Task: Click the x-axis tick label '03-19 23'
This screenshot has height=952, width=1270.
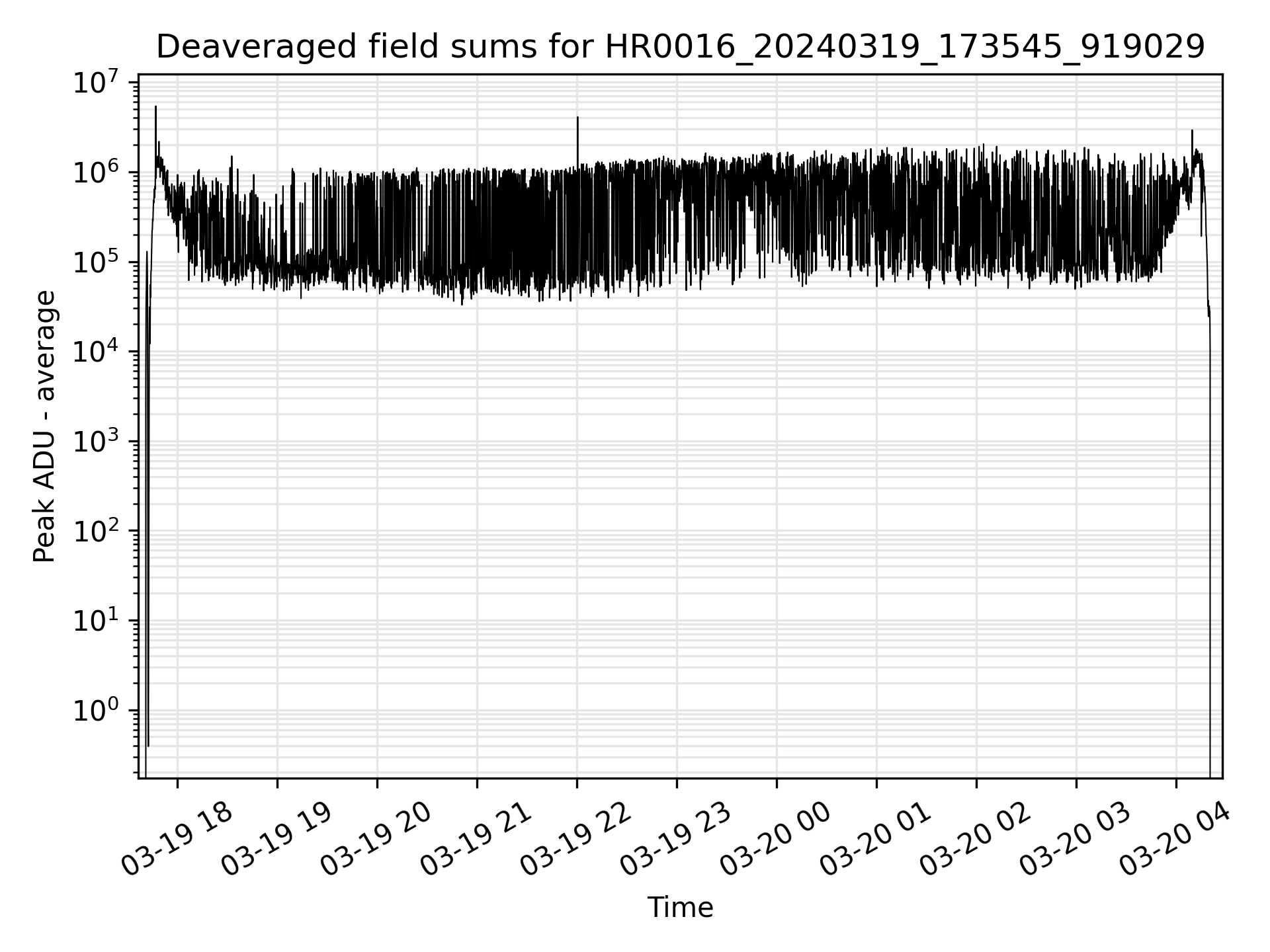Action: [x=676, y=840]
